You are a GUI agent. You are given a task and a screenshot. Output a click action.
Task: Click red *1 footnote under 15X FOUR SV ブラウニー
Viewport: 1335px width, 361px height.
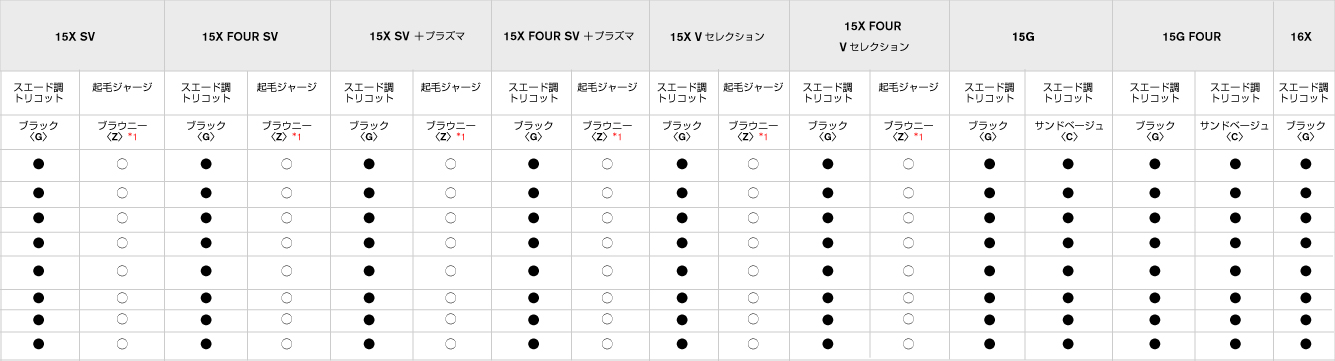coord(296,135)
